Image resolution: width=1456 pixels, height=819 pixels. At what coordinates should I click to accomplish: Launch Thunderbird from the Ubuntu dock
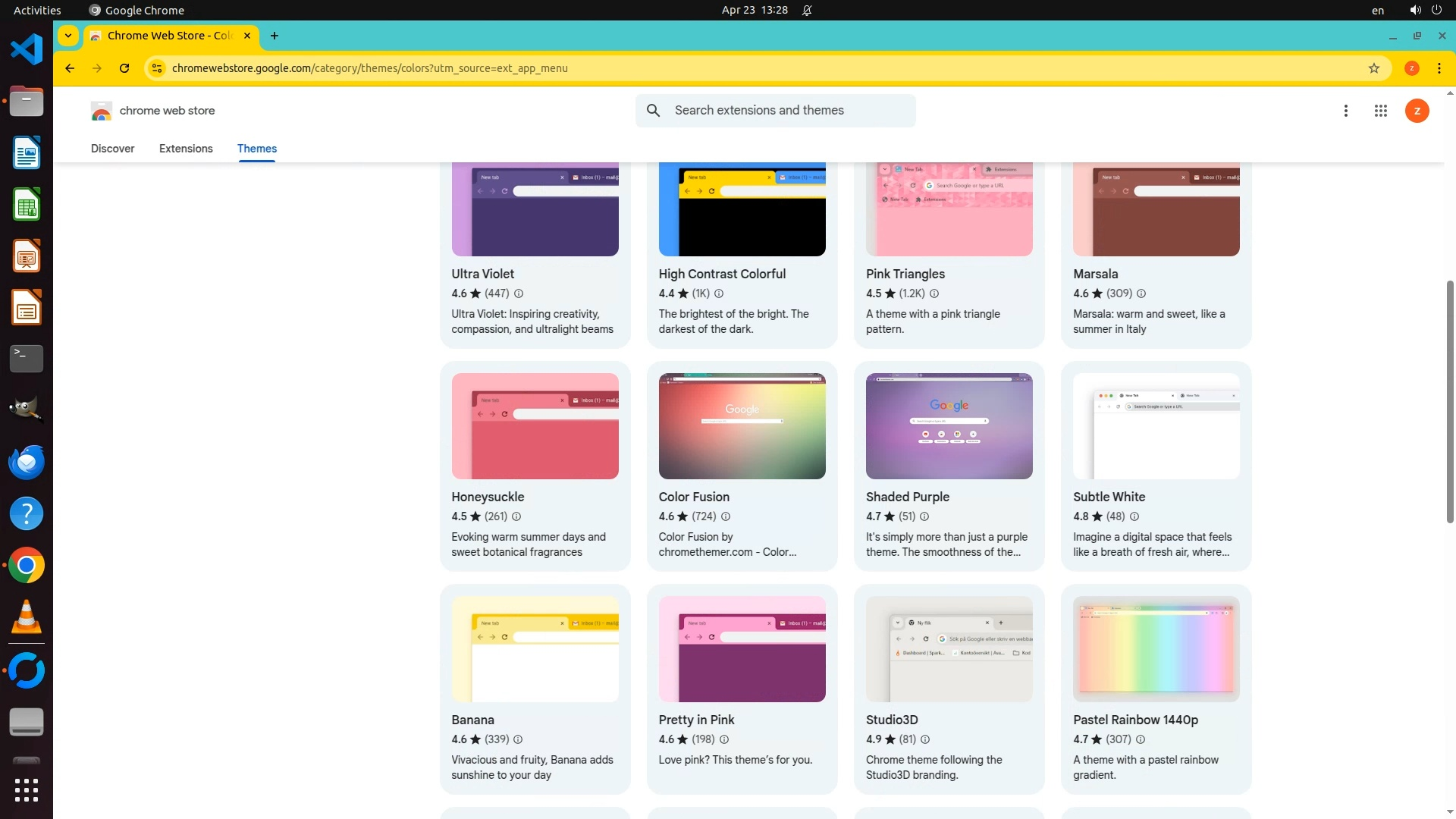[x=27, y=462]
